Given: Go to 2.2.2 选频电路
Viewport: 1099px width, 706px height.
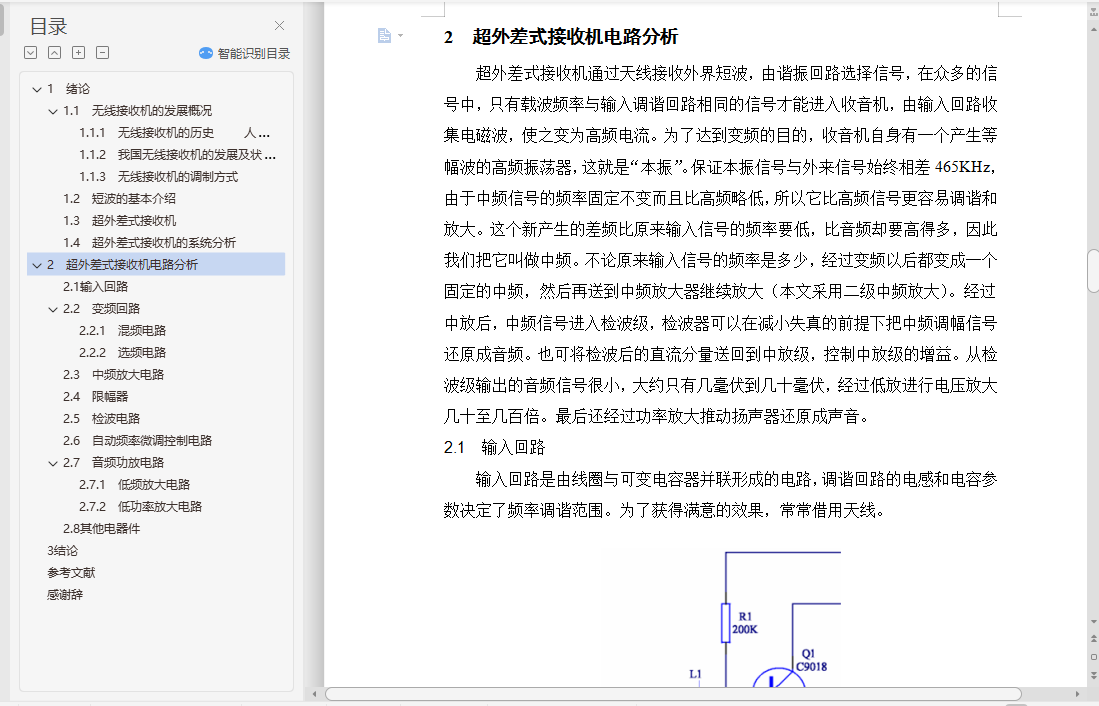Looking at the screenshot, I should pyautogui.click(x=123, y=353).
